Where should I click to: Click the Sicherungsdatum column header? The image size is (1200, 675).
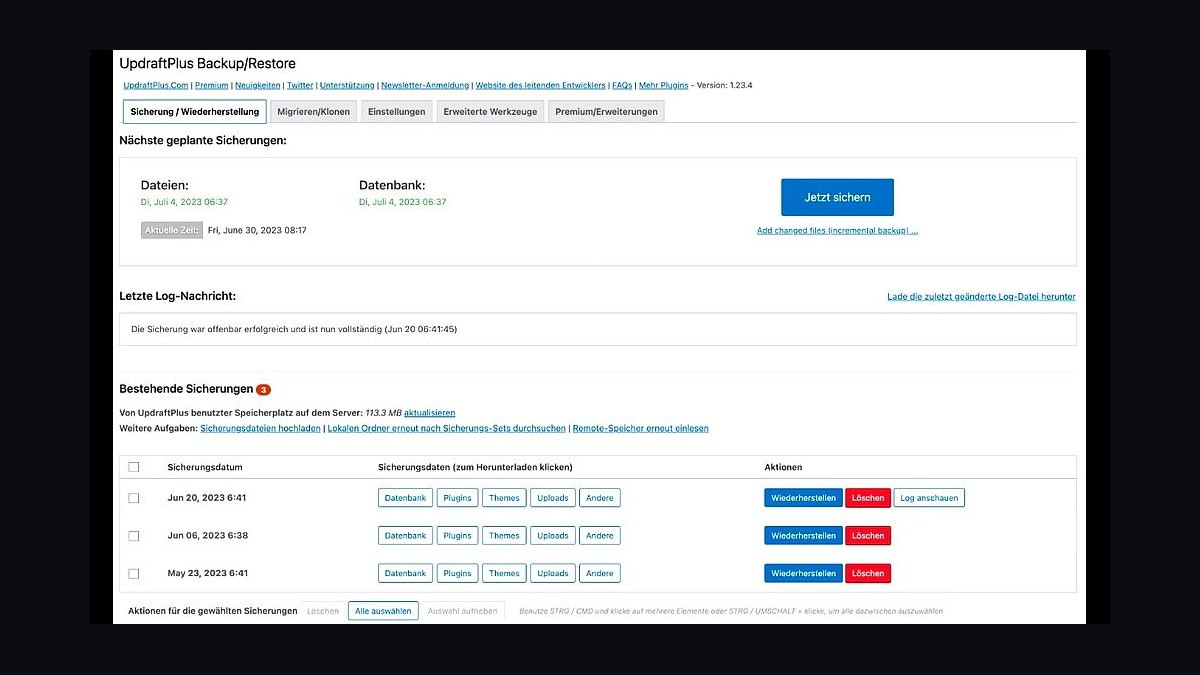[x=205, y=467]
